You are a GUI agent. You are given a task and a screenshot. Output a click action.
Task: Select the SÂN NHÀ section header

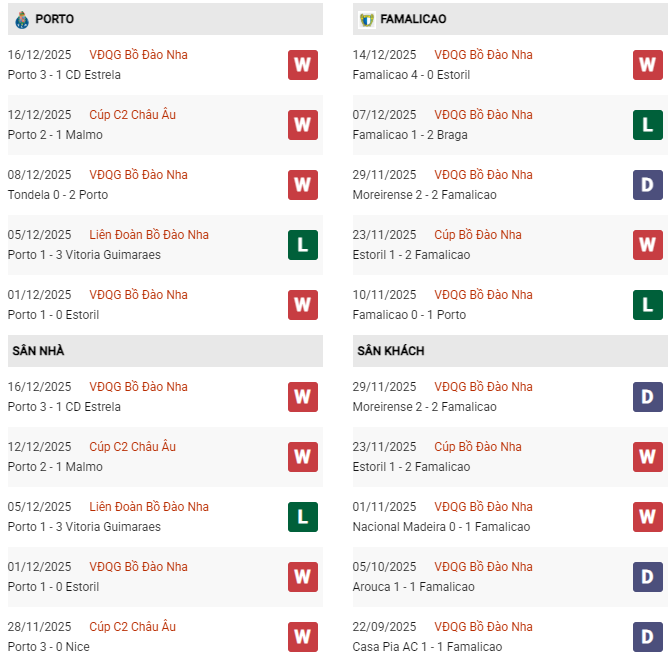click(38, 351)
